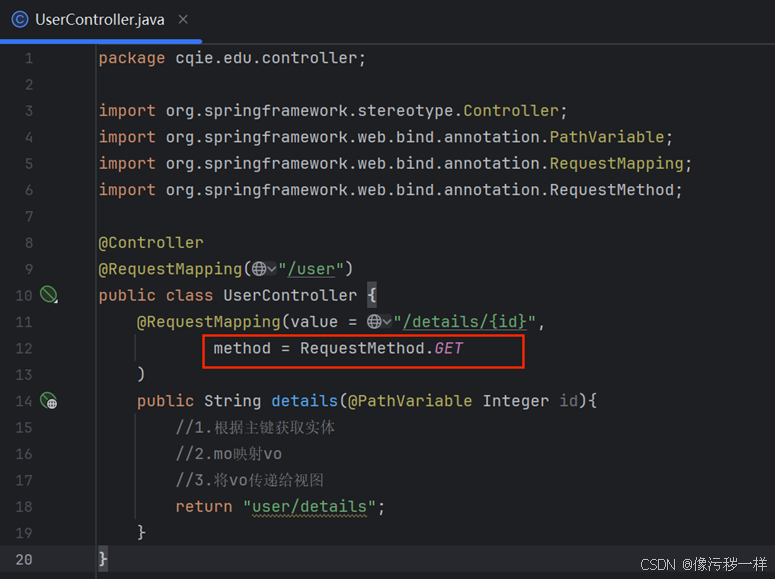This screenshot has height=579, width=775.
Task: Open the URL globe dropdown before "/details/{id}"
Action: [x=379, y=322]
